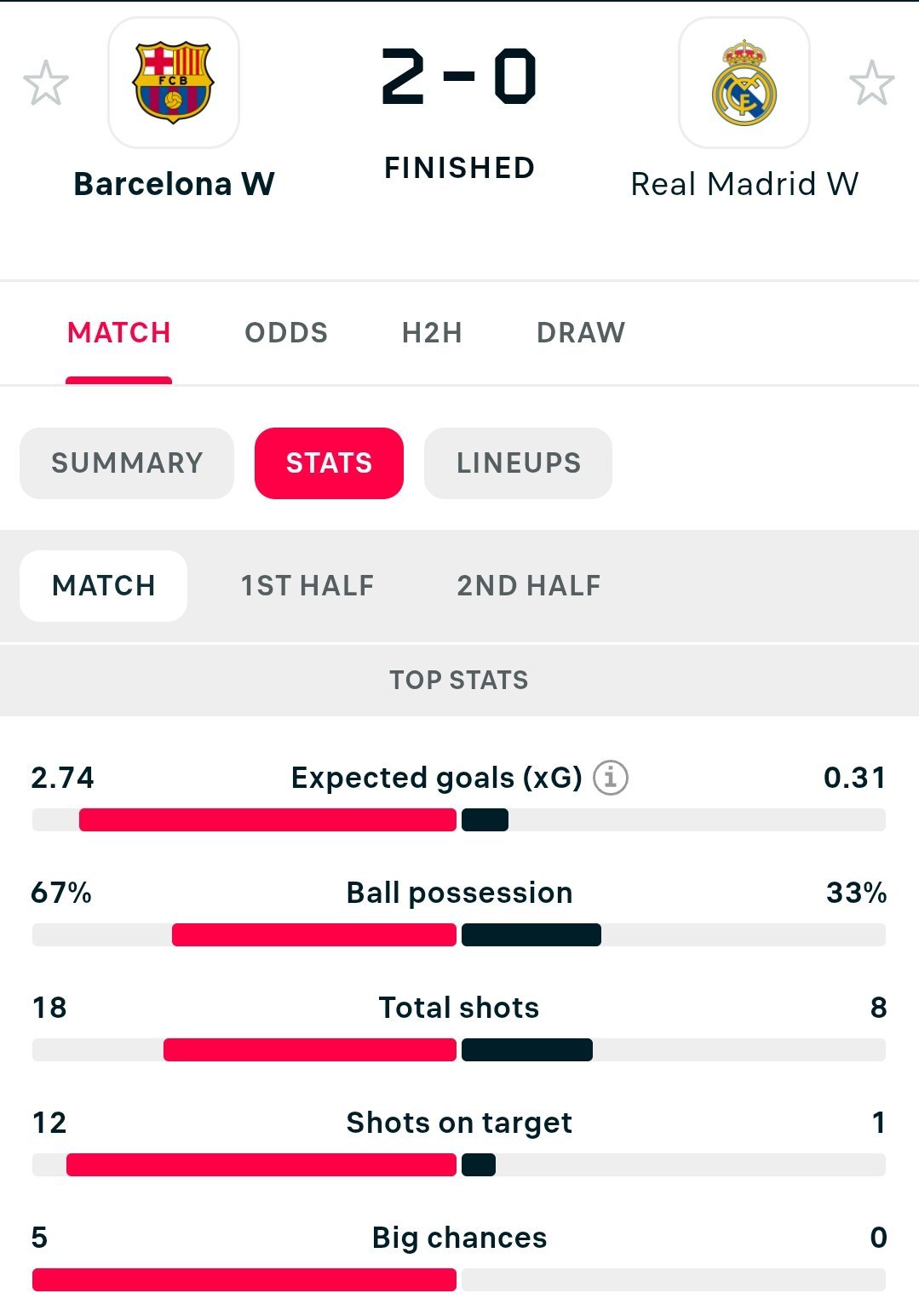Switch to the ODDS tab
Image resolution: width=919 pixels, height=1316 pixels.
286,332
